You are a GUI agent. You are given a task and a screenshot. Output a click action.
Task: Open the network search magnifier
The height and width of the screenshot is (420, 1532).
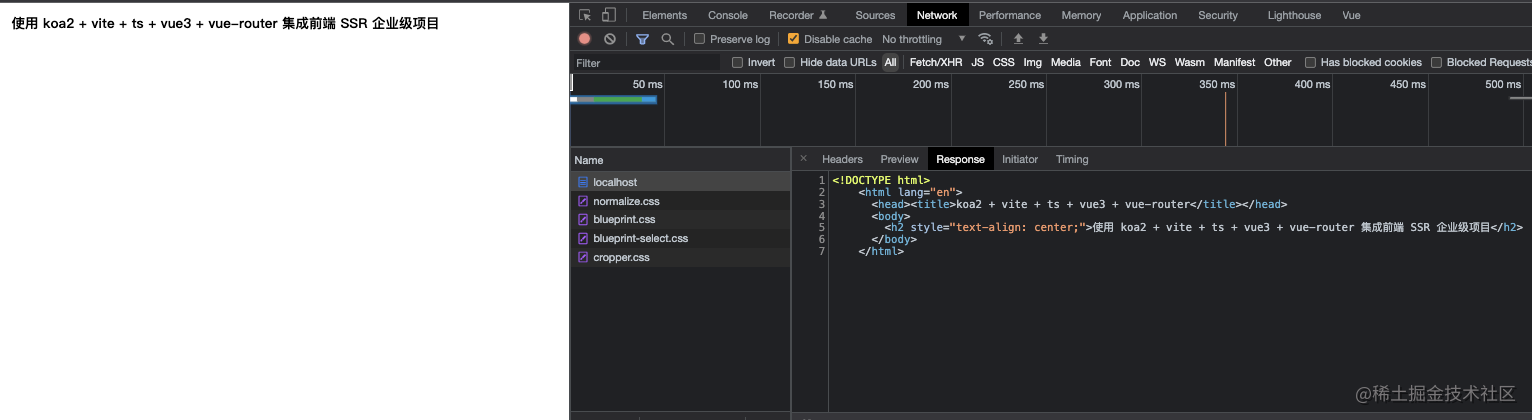coord(667,39)
